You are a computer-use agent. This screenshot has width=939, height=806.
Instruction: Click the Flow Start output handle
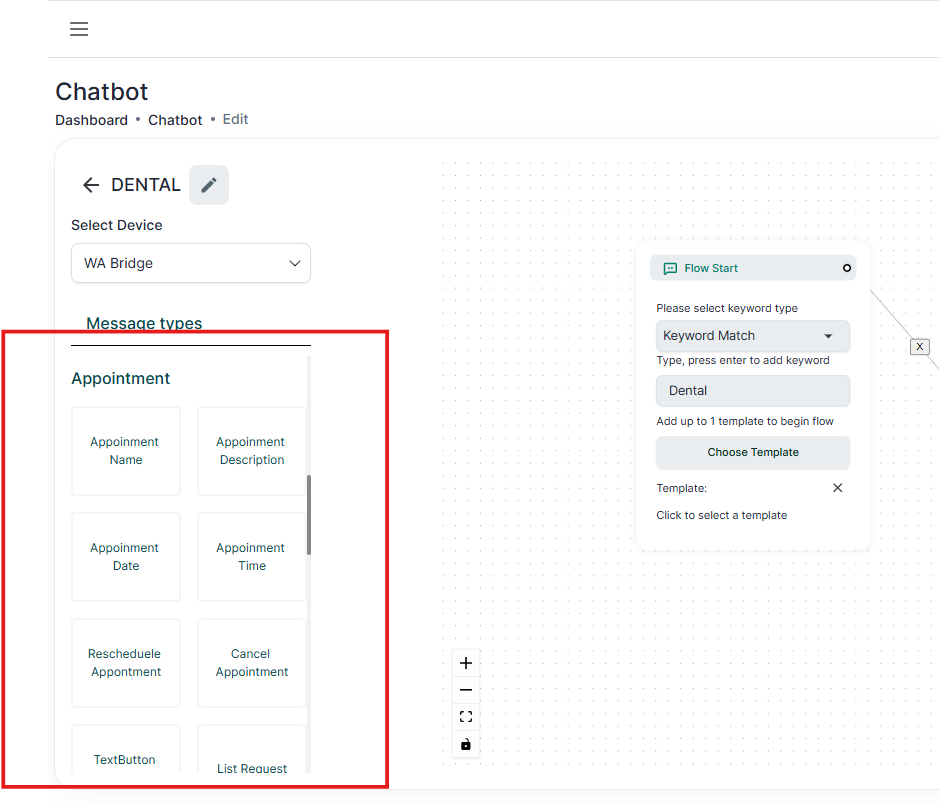(x=847, y=268)
